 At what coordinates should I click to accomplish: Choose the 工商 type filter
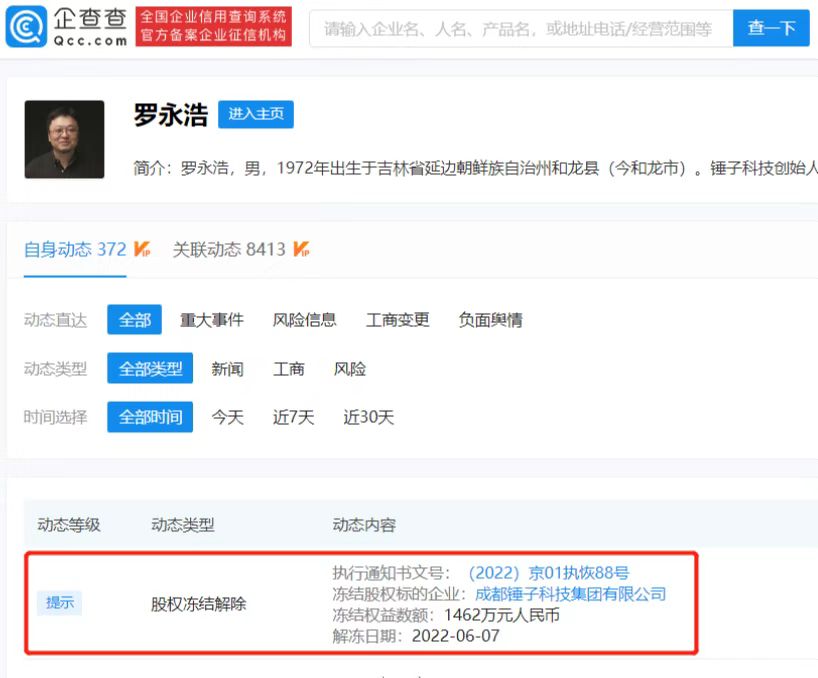tap(288, 369)
